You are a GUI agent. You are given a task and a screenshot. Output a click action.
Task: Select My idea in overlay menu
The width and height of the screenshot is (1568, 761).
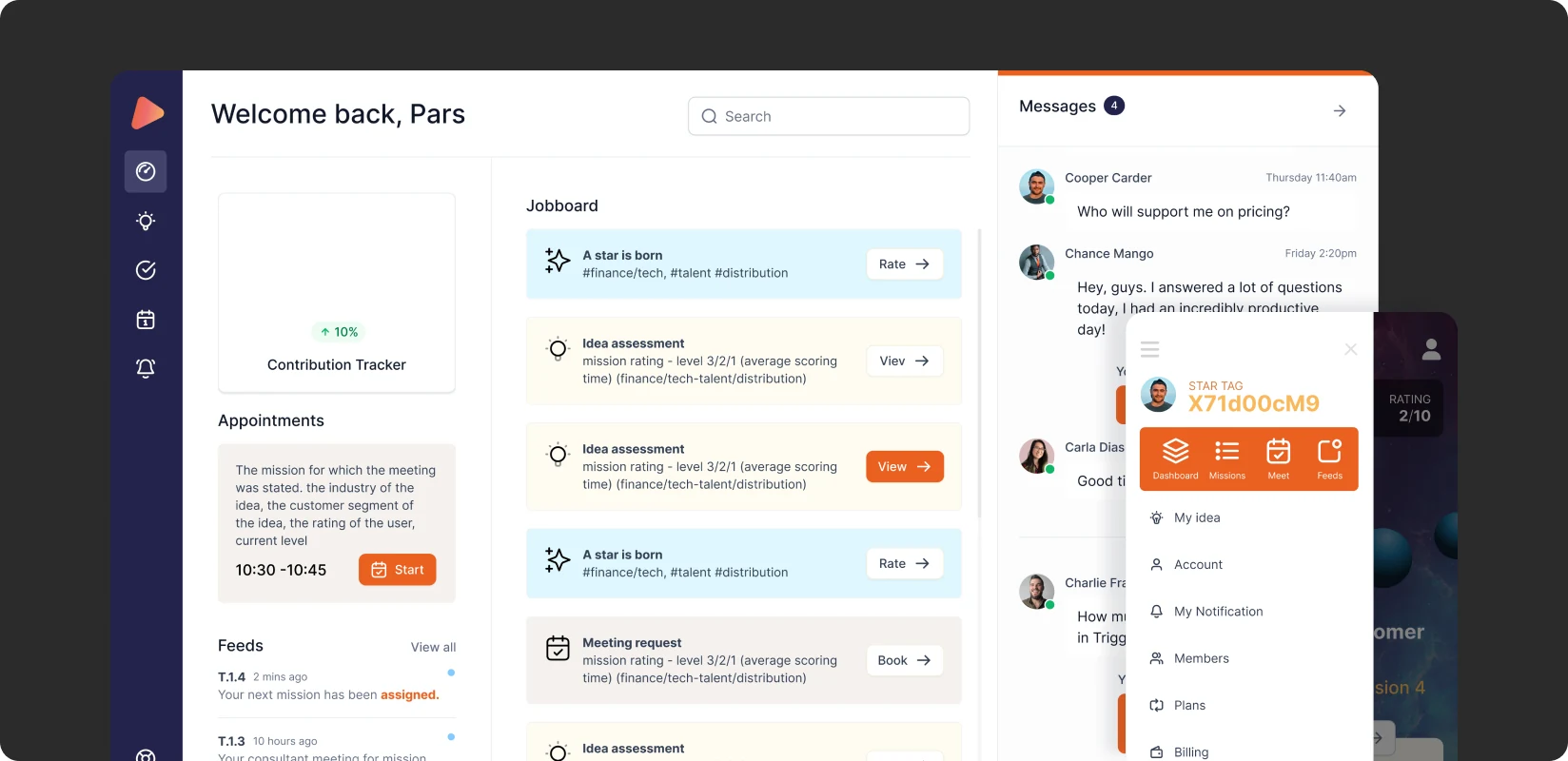[x=1185, y=517]
